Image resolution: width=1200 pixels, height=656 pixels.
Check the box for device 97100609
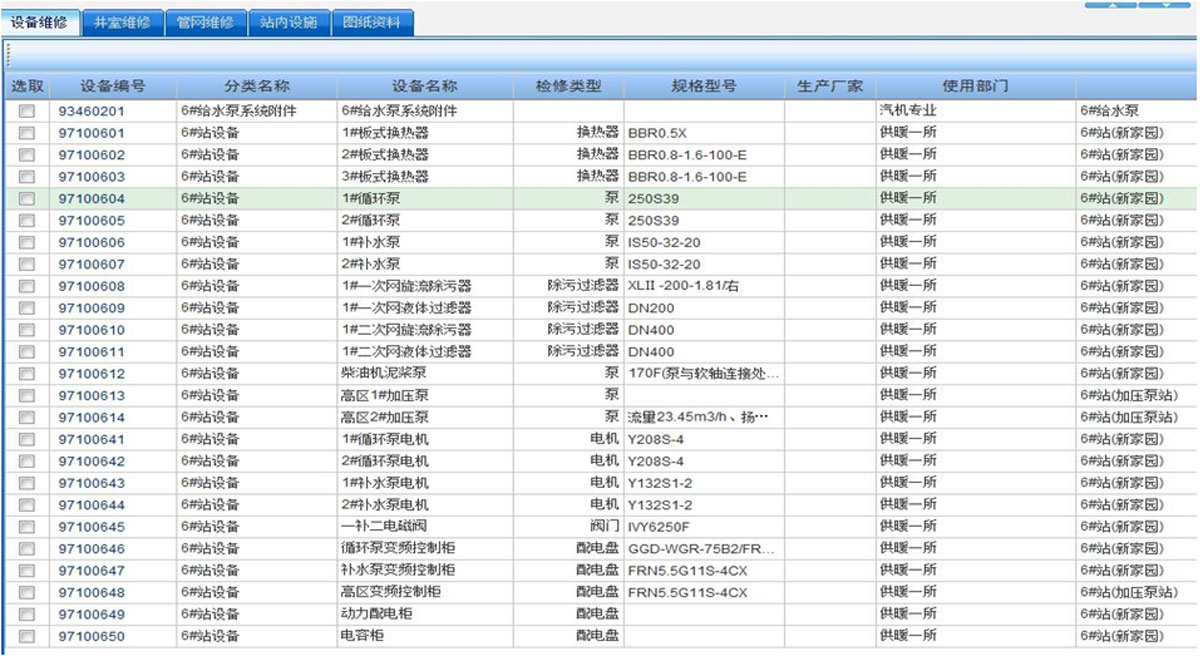27,308
